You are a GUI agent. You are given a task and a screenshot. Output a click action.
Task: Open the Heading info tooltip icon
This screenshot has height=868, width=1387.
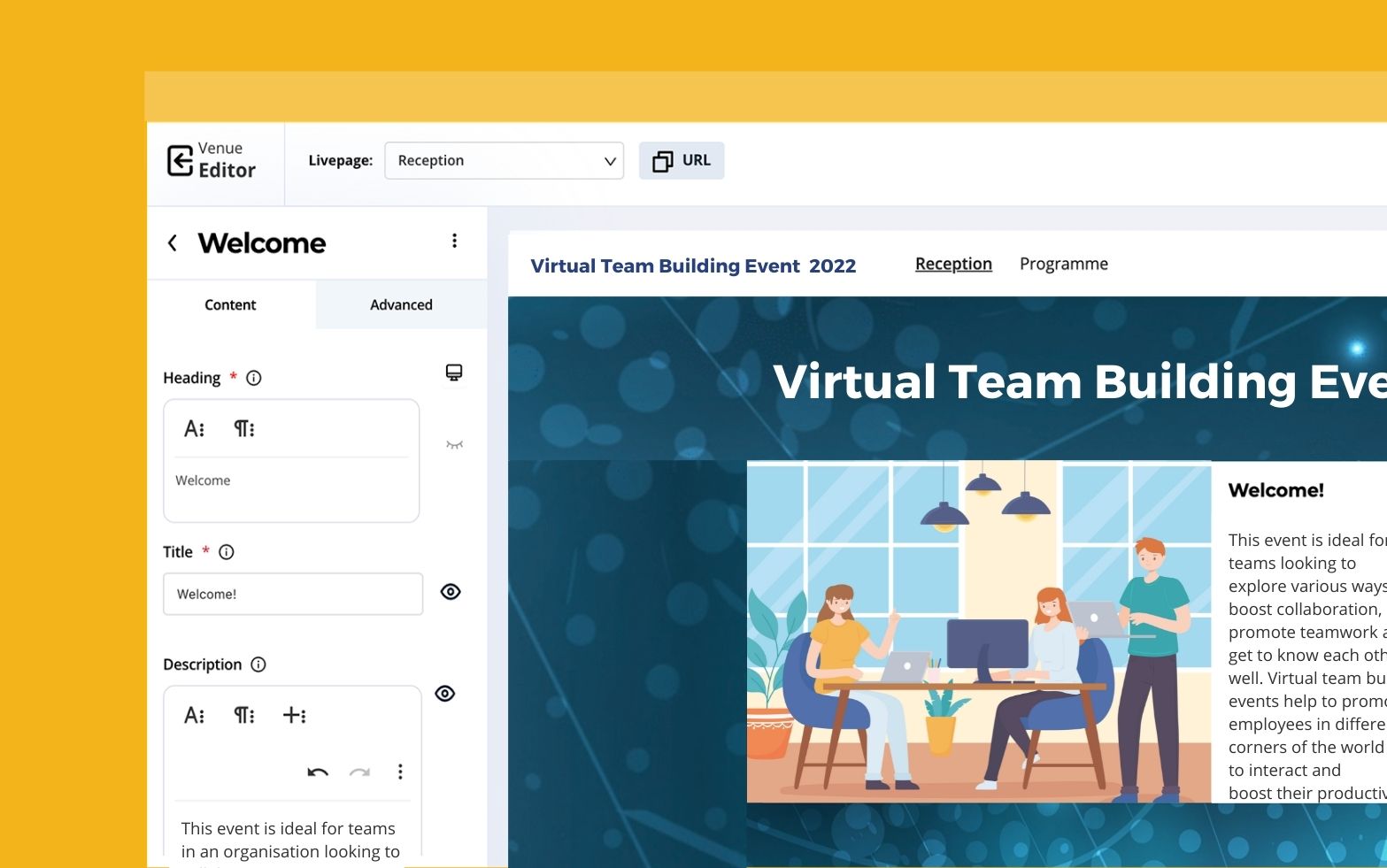click(x=254, y=378)
